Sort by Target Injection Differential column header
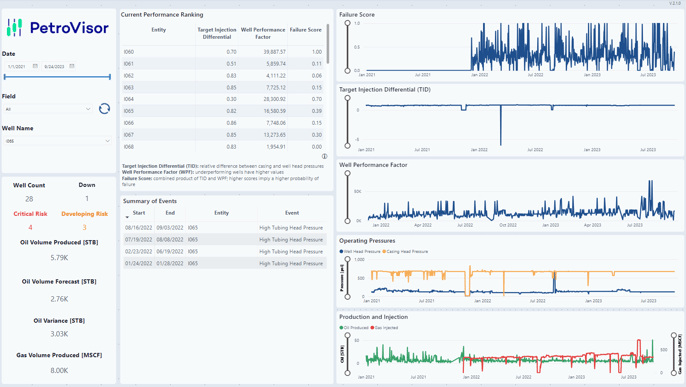This screenshot has width=686, height=387. (217, 33)
